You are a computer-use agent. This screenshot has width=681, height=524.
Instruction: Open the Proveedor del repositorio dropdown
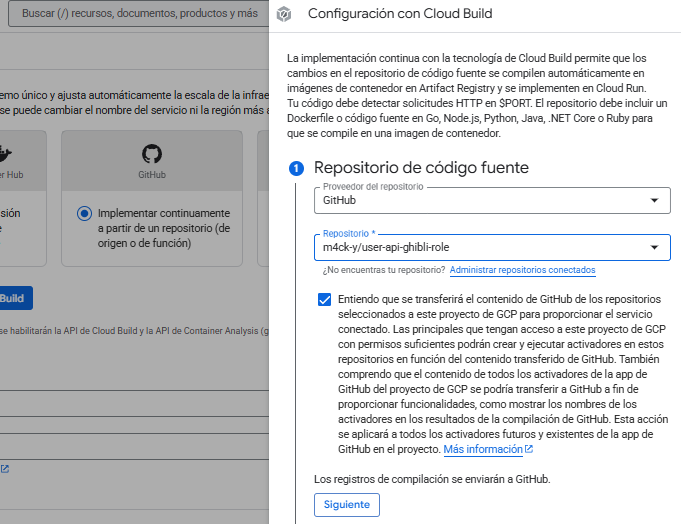[x=492, y=200]
